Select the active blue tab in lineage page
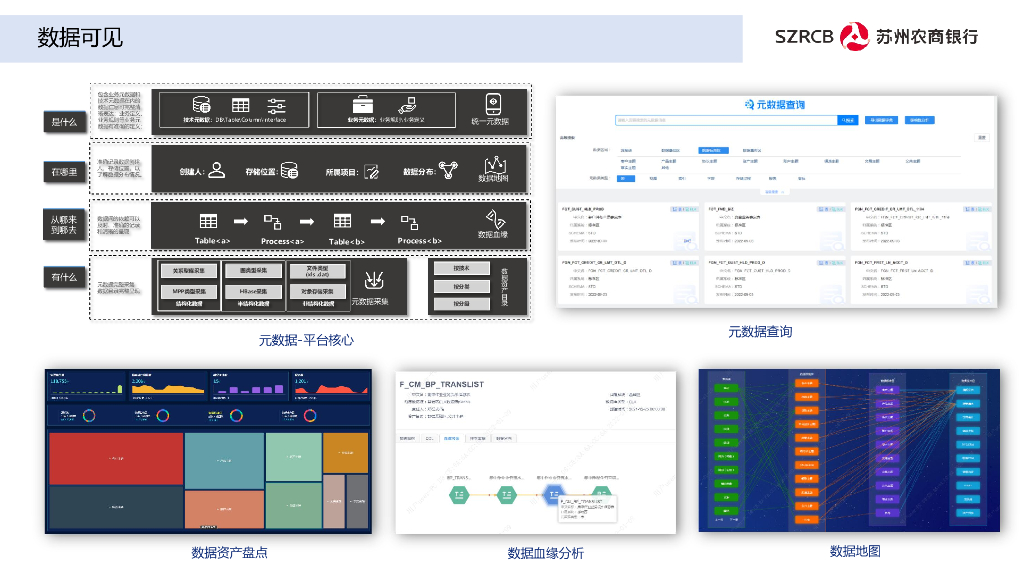1024x574 pixels. click(451, 438)
